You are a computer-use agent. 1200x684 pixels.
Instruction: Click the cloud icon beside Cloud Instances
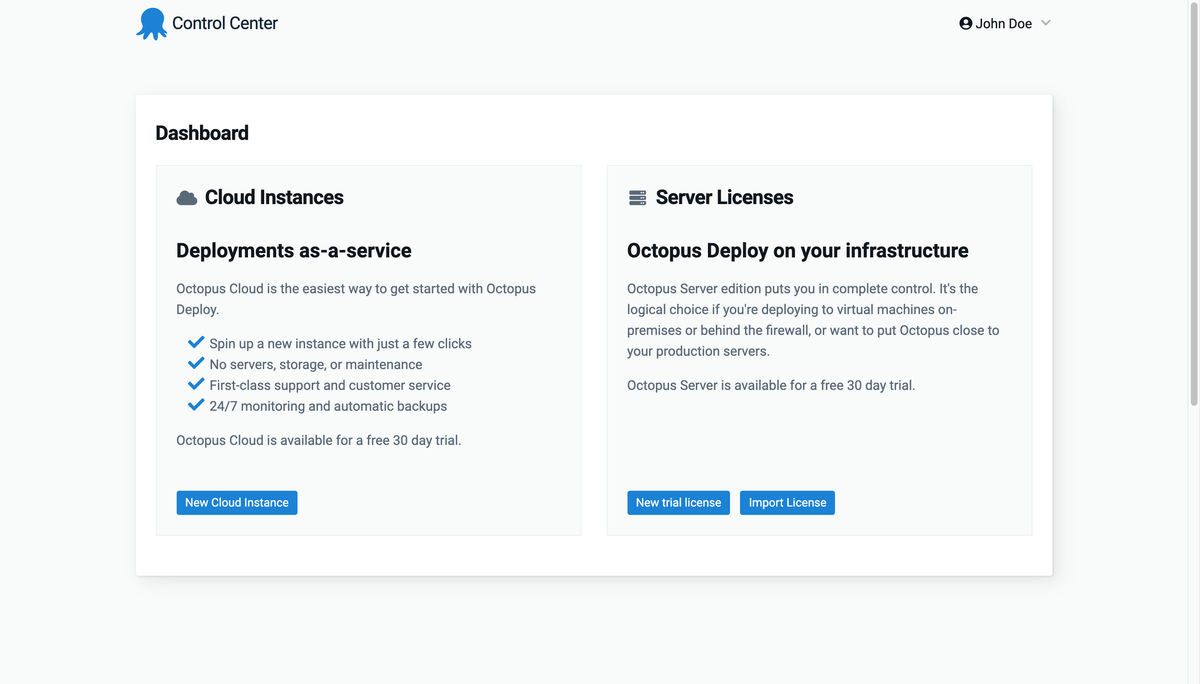pos(186,197)
